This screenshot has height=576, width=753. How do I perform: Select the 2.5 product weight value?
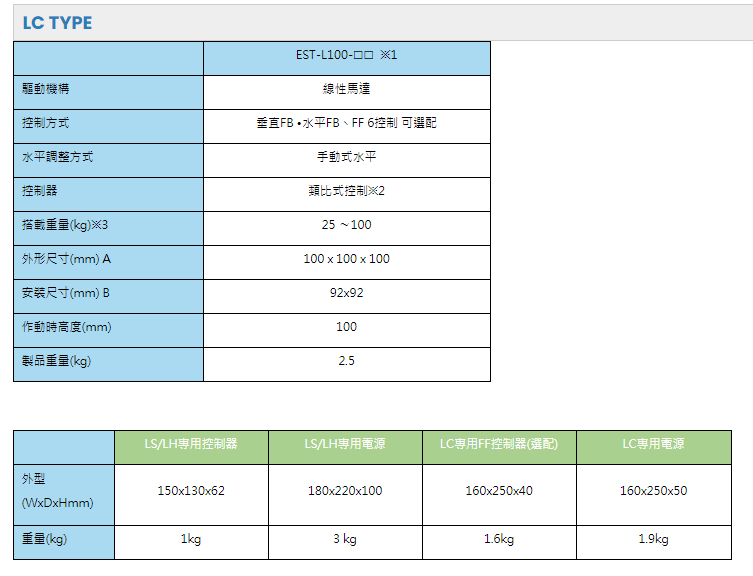point(346,362)
